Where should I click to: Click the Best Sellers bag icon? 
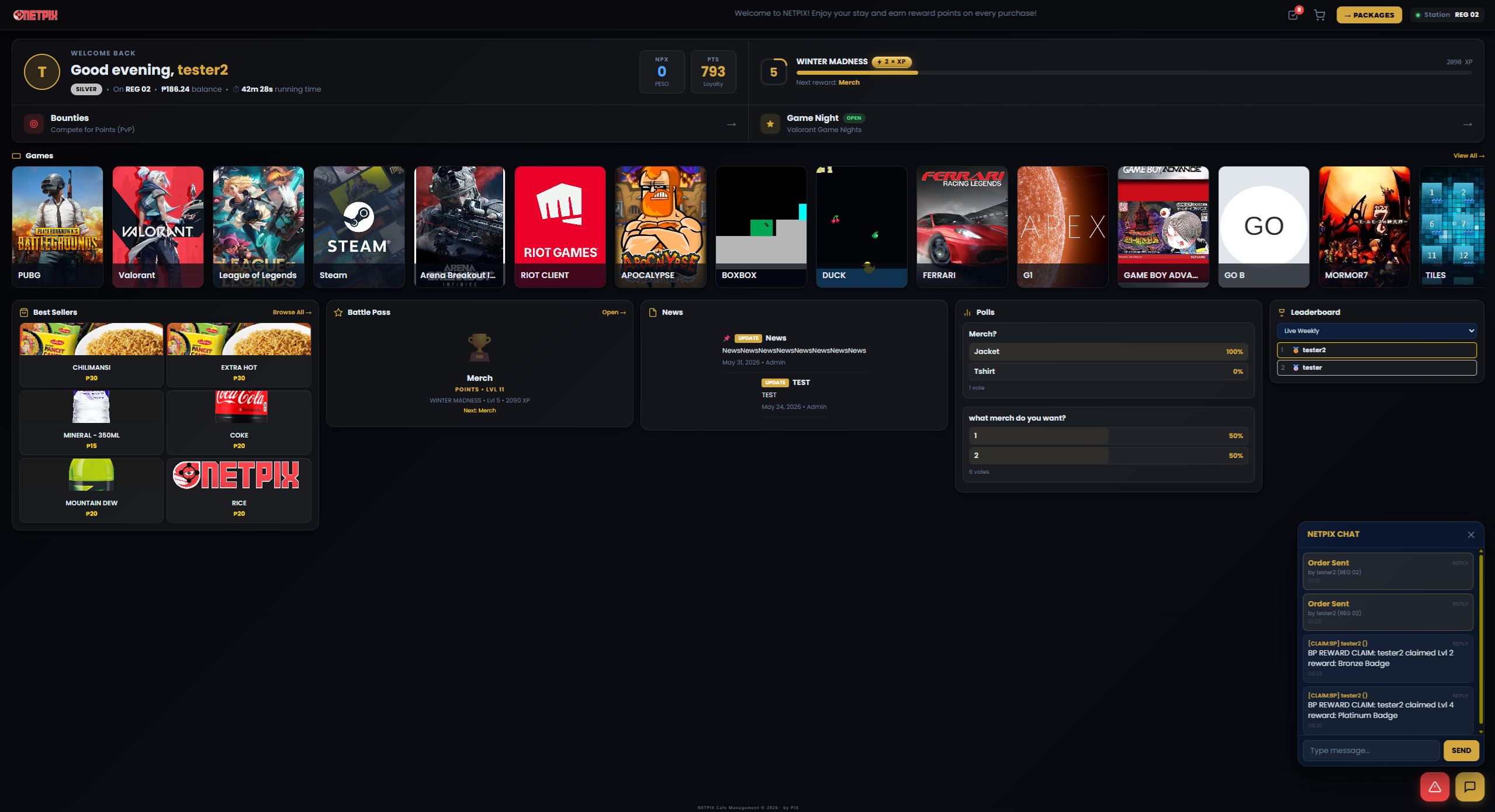point(24,313)
